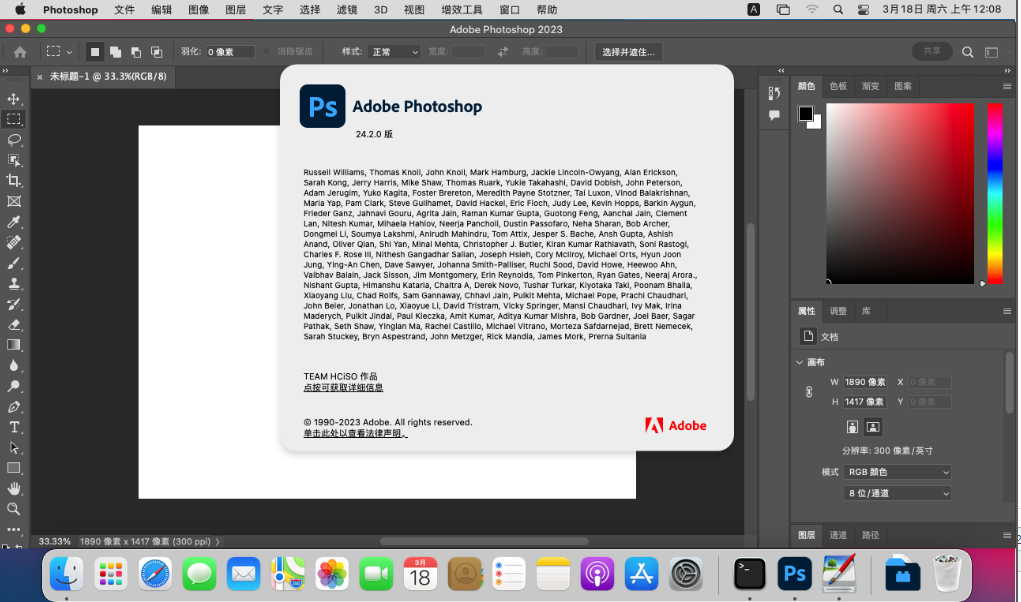The image size is (1021, 602).
Task: Open the 滤镜 menu
Action: pos(346,10)
